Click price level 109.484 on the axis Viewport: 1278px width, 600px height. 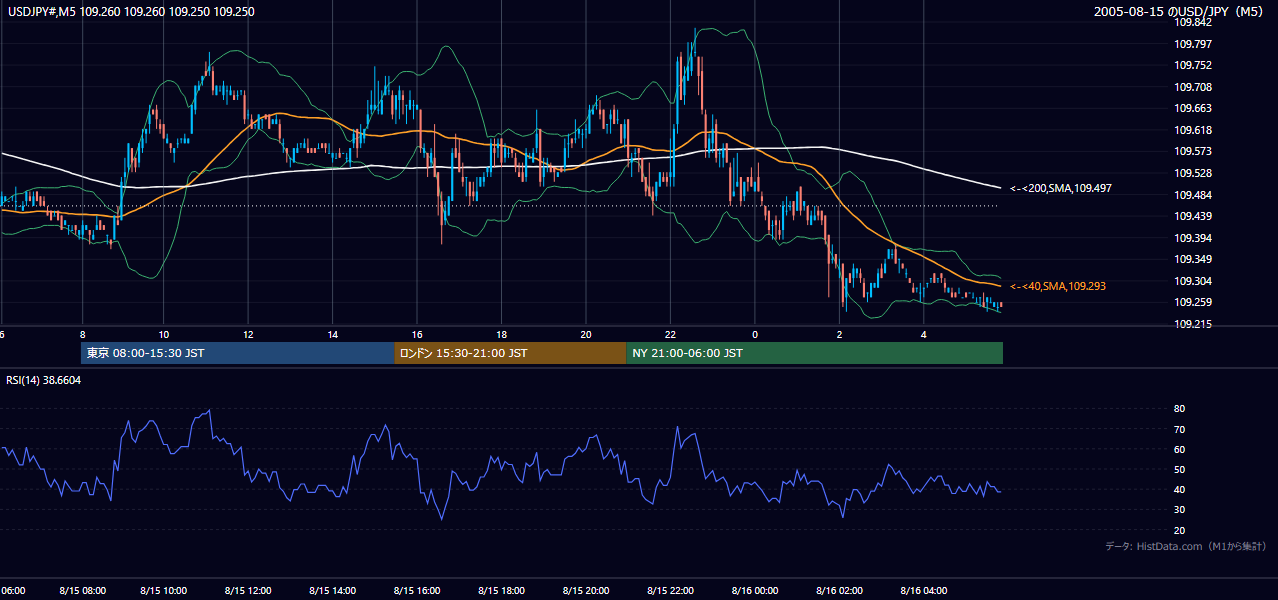[x=1193, y=195]
